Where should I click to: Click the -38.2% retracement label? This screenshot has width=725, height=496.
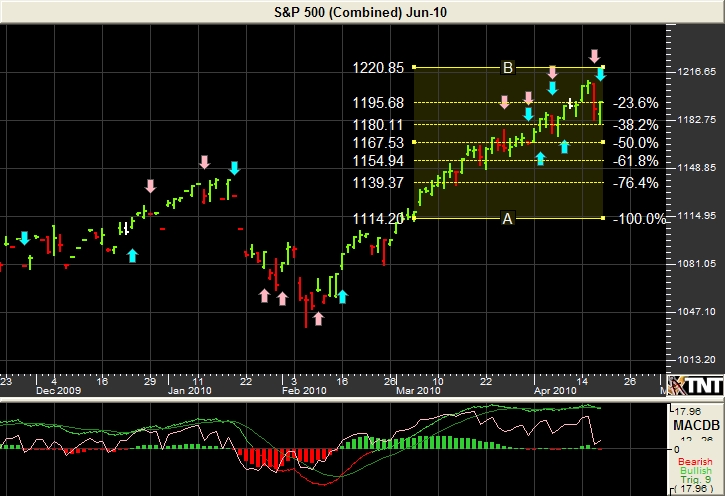click(x=636, y=125)
